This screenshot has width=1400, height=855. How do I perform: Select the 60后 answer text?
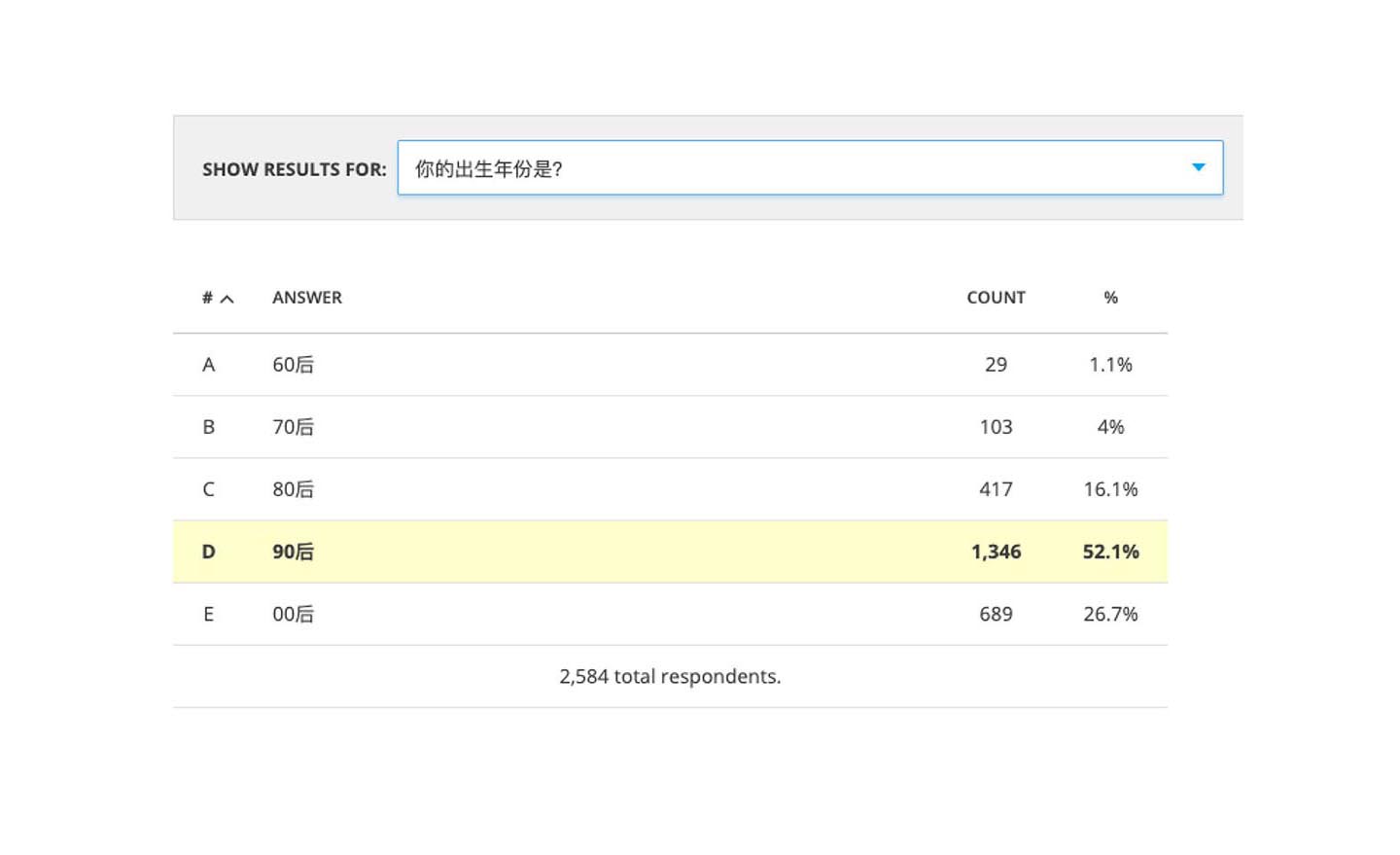tap(293, 365)
